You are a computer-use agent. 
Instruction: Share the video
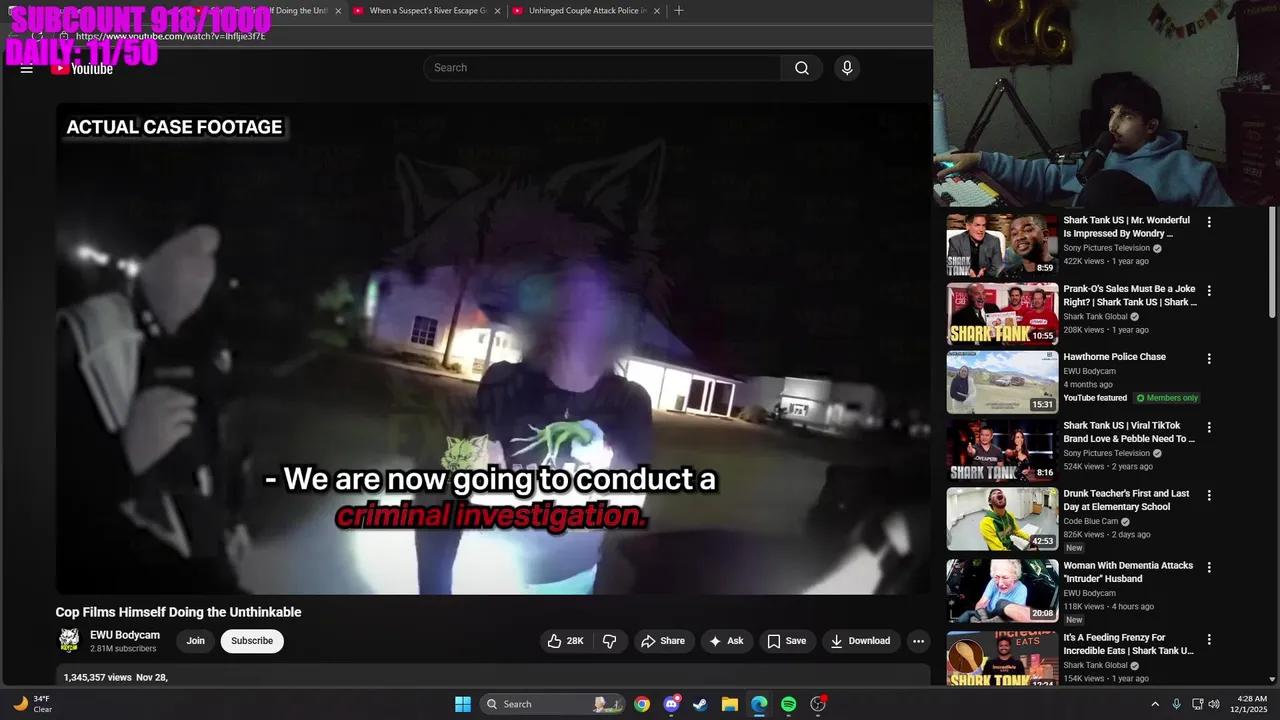(664, 640)
